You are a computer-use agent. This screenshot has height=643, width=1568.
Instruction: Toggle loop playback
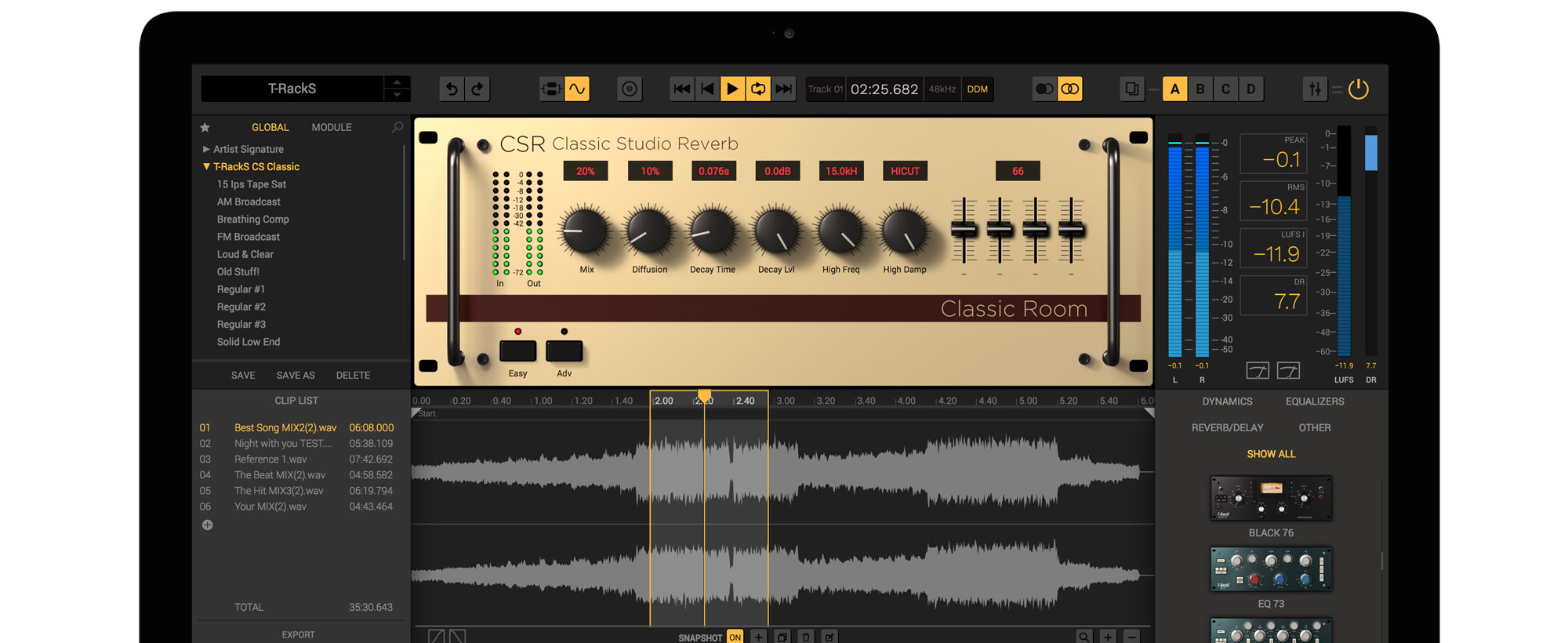click(x=758, y=89)
